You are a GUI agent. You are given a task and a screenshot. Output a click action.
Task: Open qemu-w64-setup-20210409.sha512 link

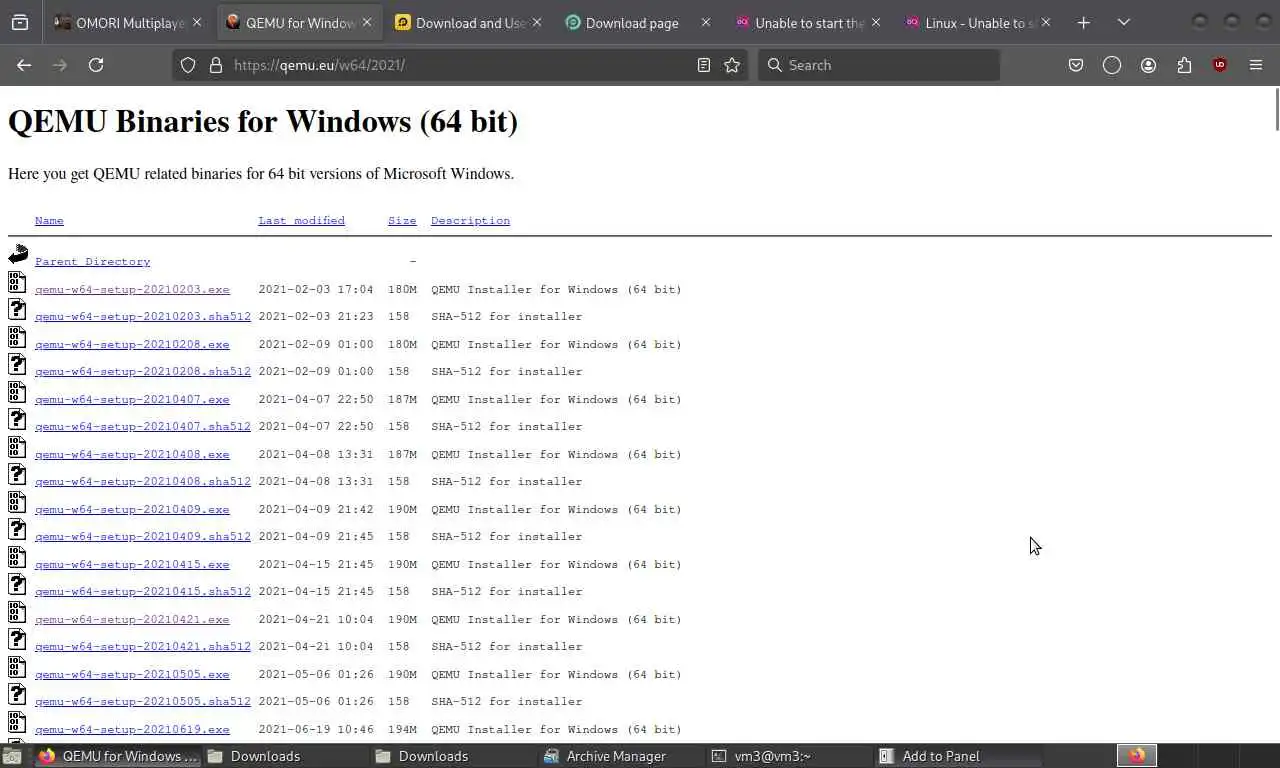click(x=143, y=537)
